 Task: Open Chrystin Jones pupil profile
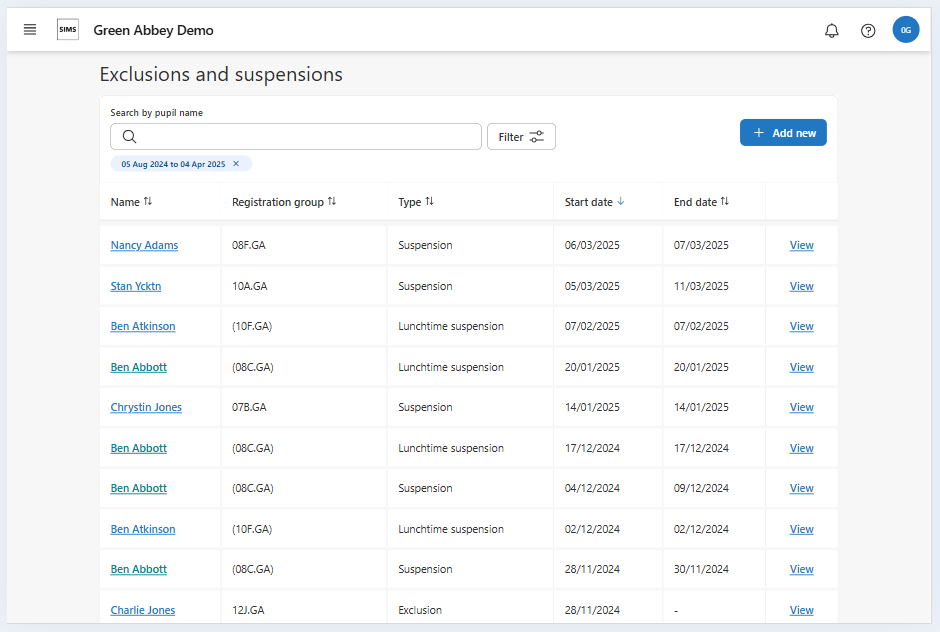[x=146, y=408]
